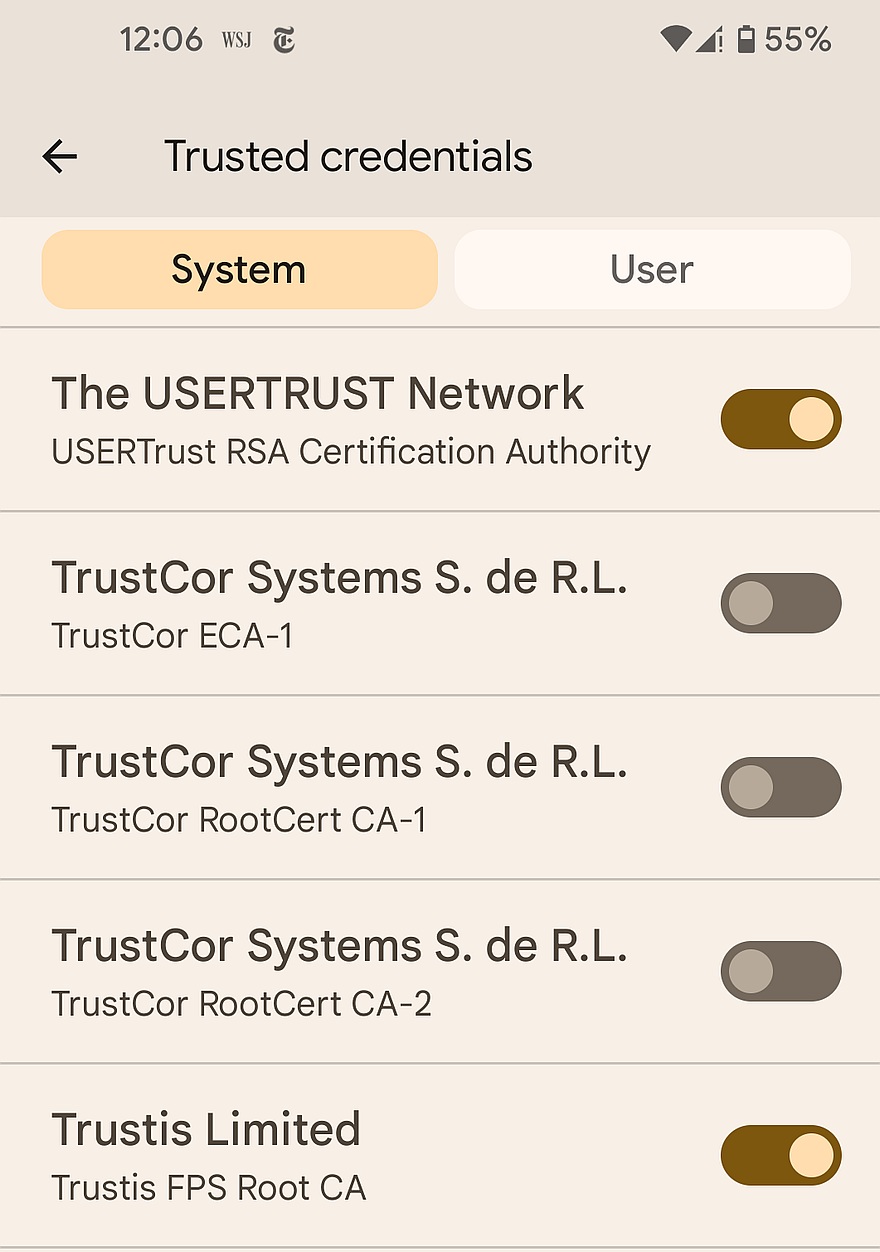Open The USERTRUST Network certificate details
The image size is (880, 1252).
click(x=350, y=419)
